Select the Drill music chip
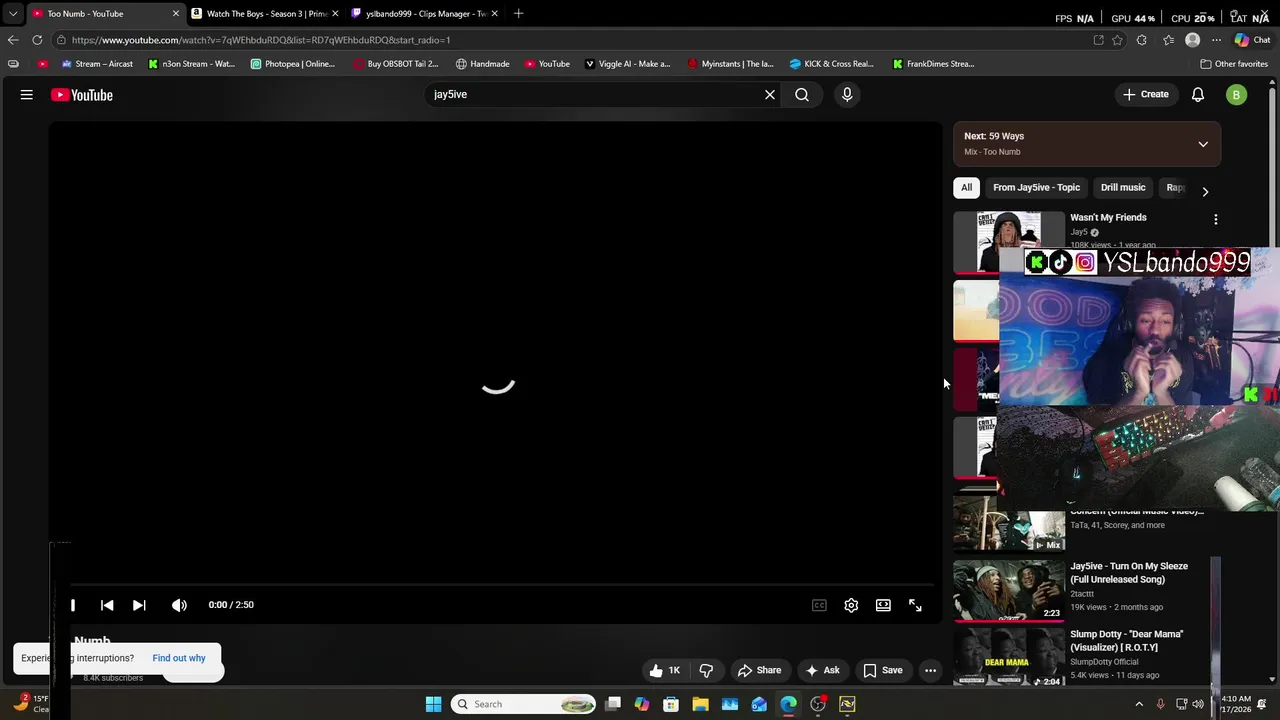Image resolution: width=1280 pixels, height=720 pixels. click(1123, 187)
